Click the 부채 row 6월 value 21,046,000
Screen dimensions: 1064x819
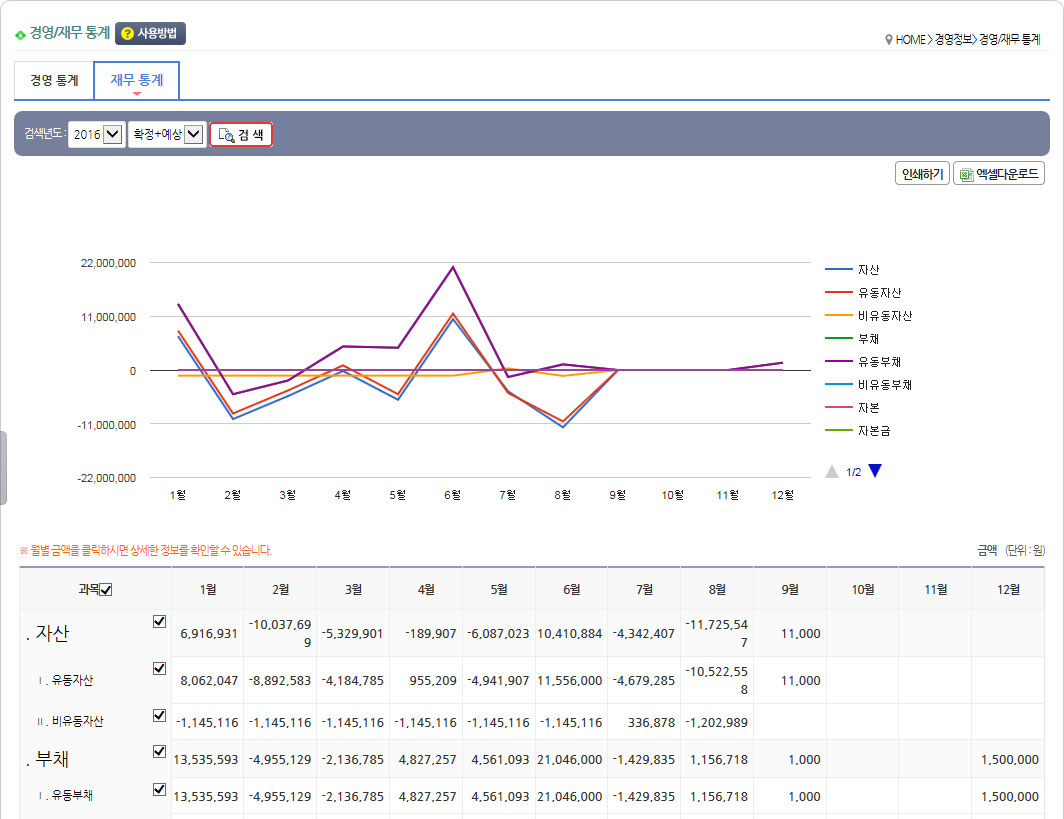pyautogui.click(x=570, y=760)
